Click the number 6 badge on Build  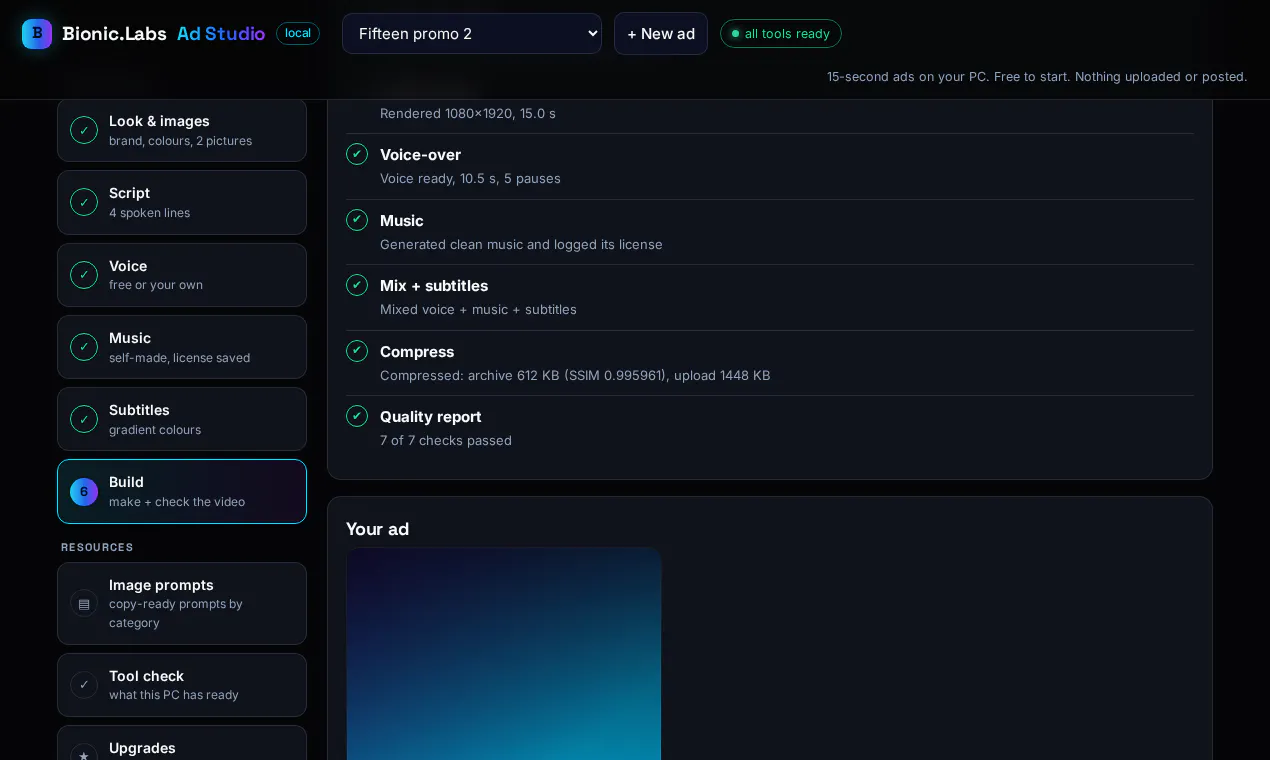pos(84,492)
